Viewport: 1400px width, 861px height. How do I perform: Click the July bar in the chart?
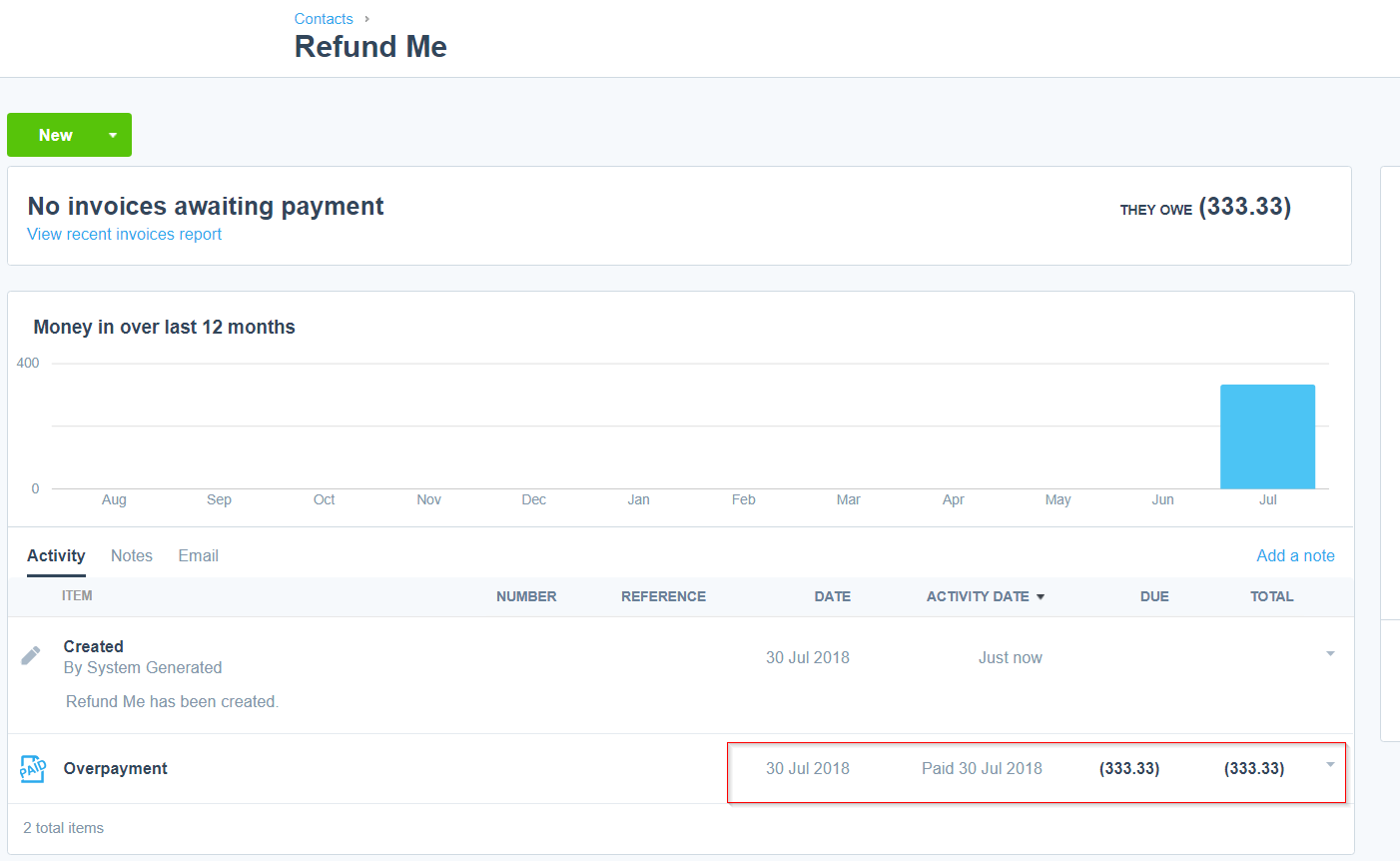[1267, 436]
